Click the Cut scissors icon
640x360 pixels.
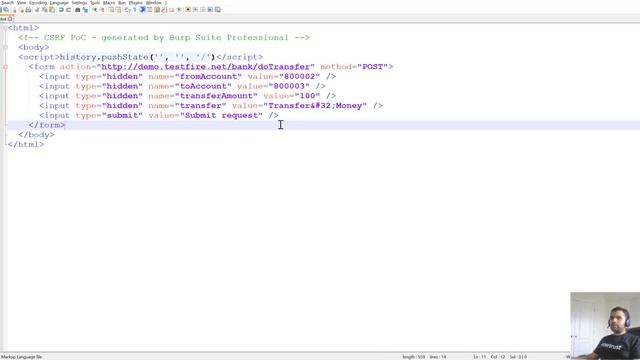(x=37, y=9)
